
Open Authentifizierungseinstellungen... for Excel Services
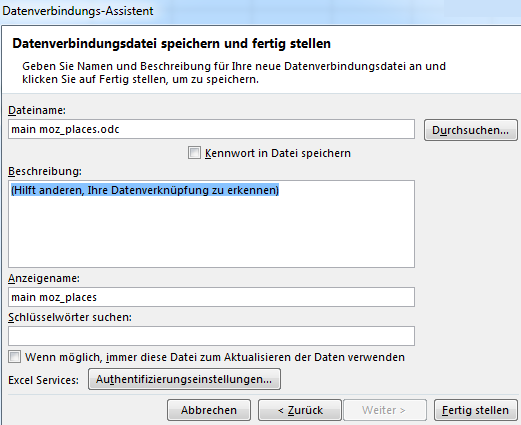(x=184, y=379)
